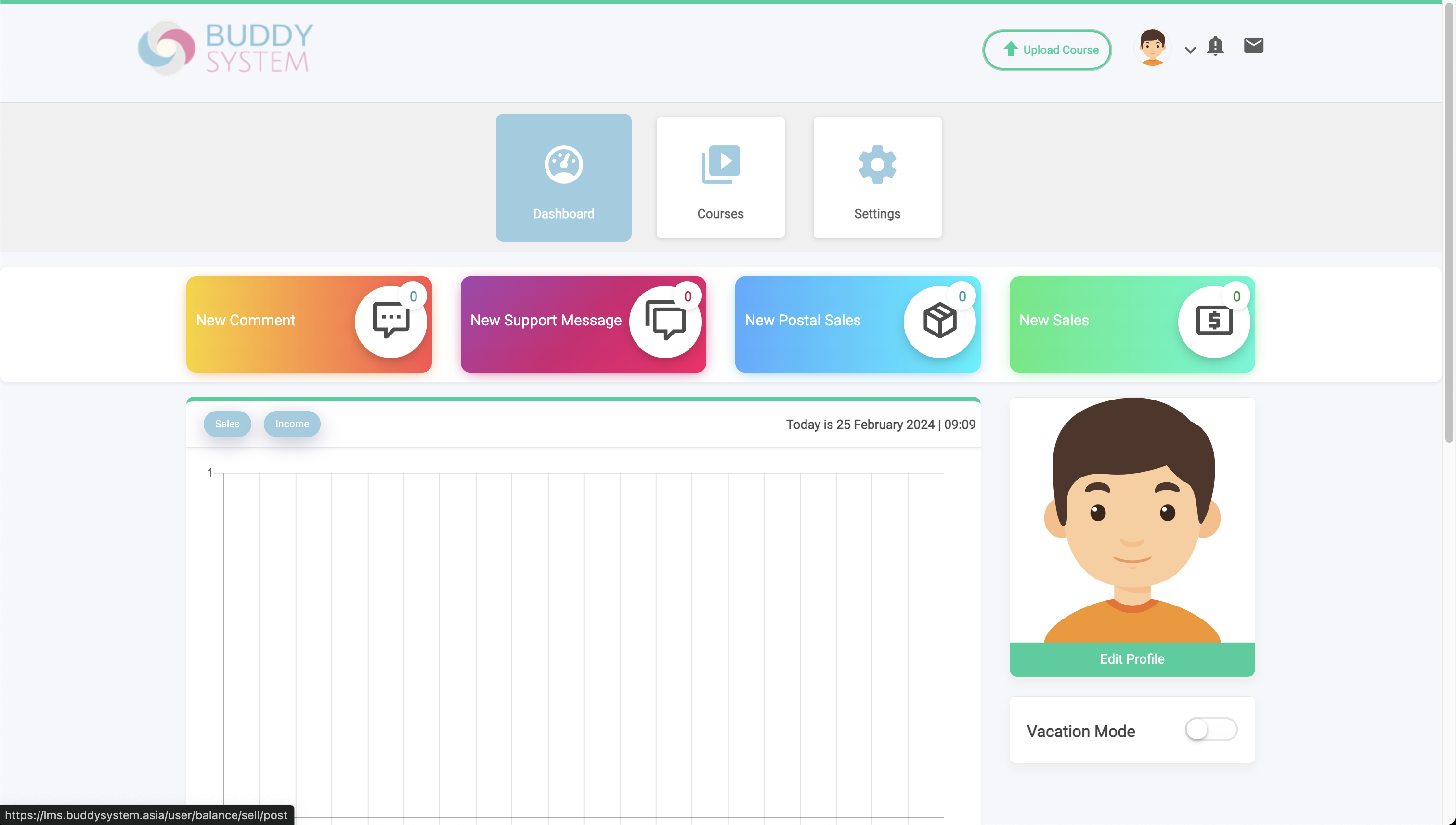Click the Upload Course button
This screenshot has width=1456, height=825.
[1047, 50]
